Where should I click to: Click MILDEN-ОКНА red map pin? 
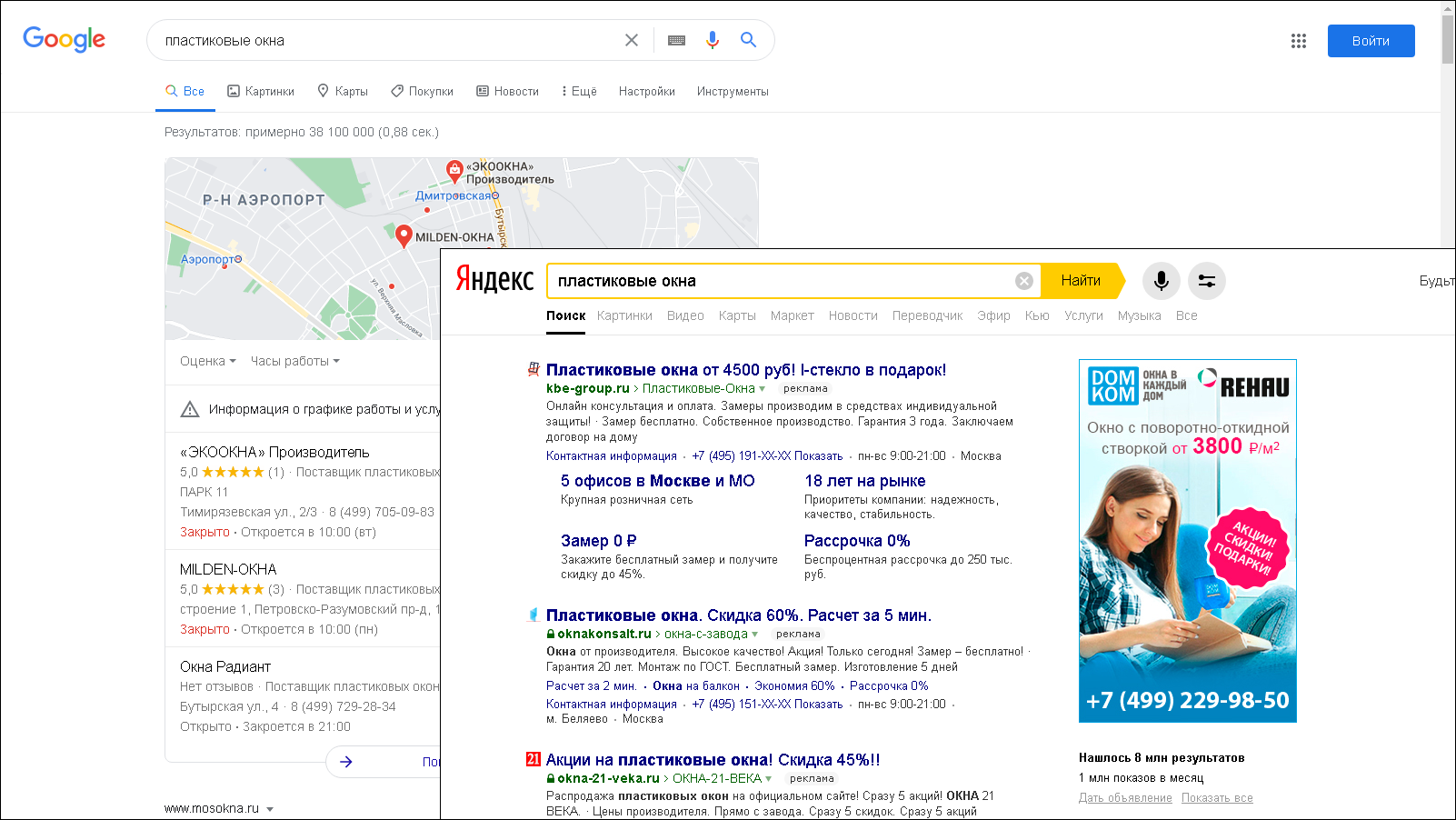pyautogui.click(x=404, y=236)
